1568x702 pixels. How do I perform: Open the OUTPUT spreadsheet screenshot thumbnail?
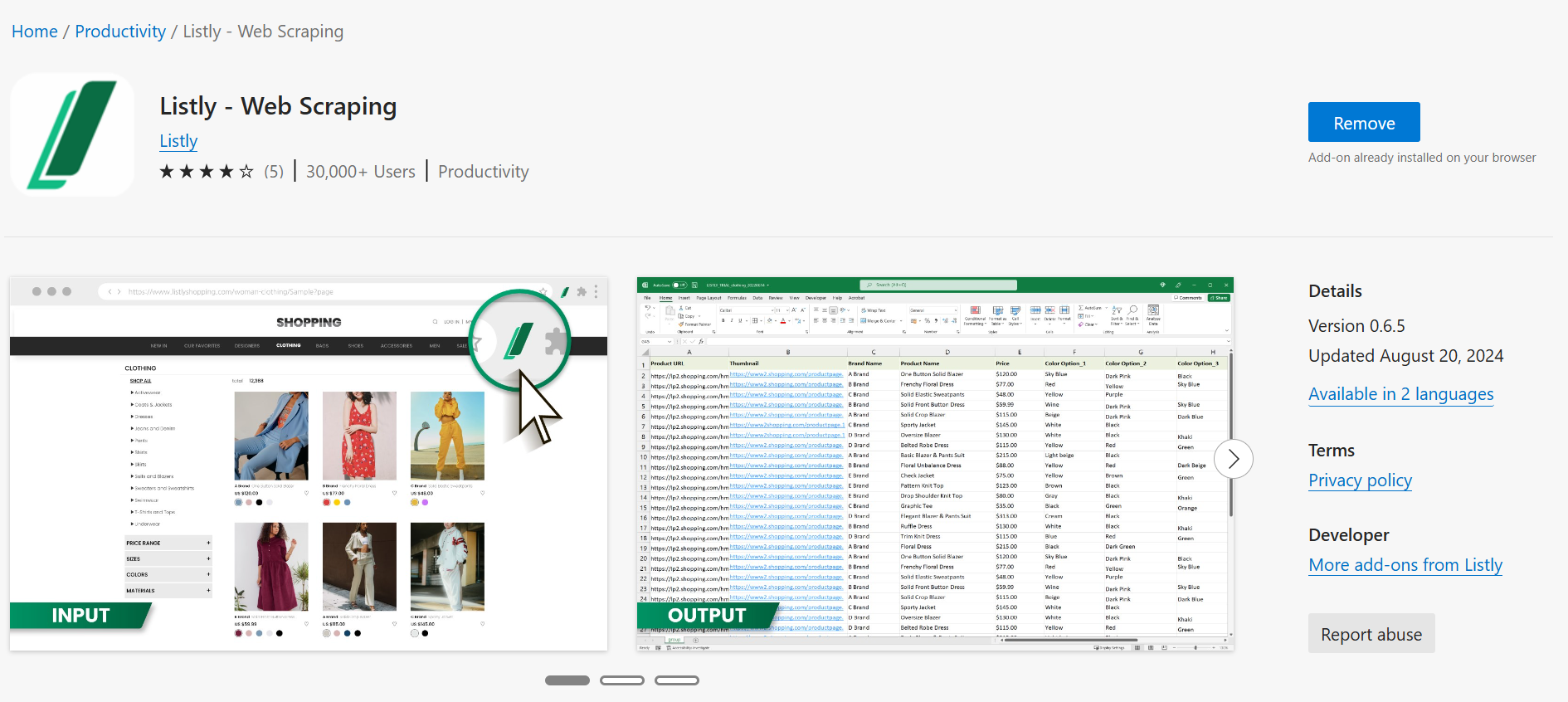coord(935,464)
